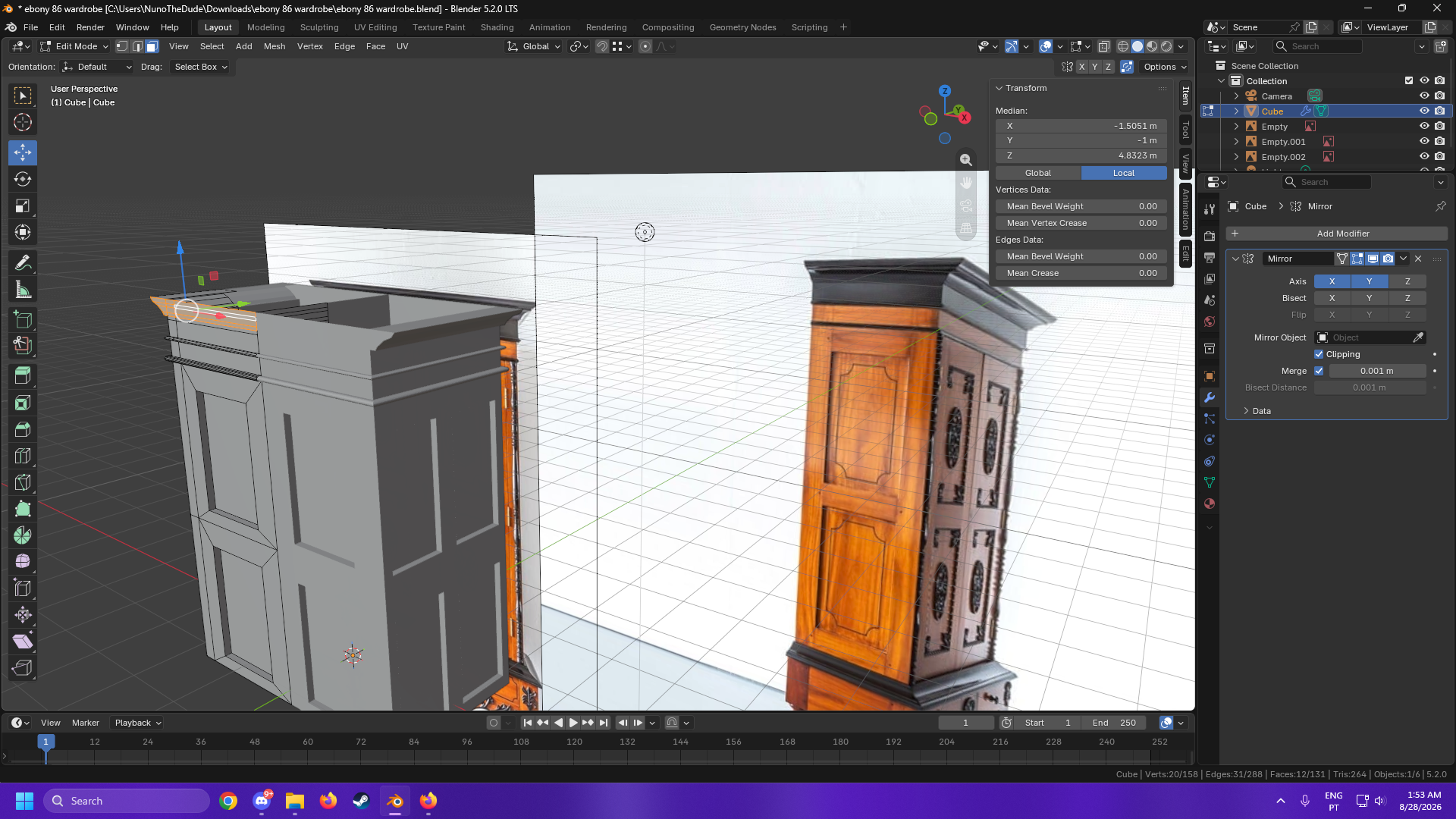The width and height of the screenshot is (1456, 819).
Task: Activate the Poly Build tool
Action: [x=23, y=509]
